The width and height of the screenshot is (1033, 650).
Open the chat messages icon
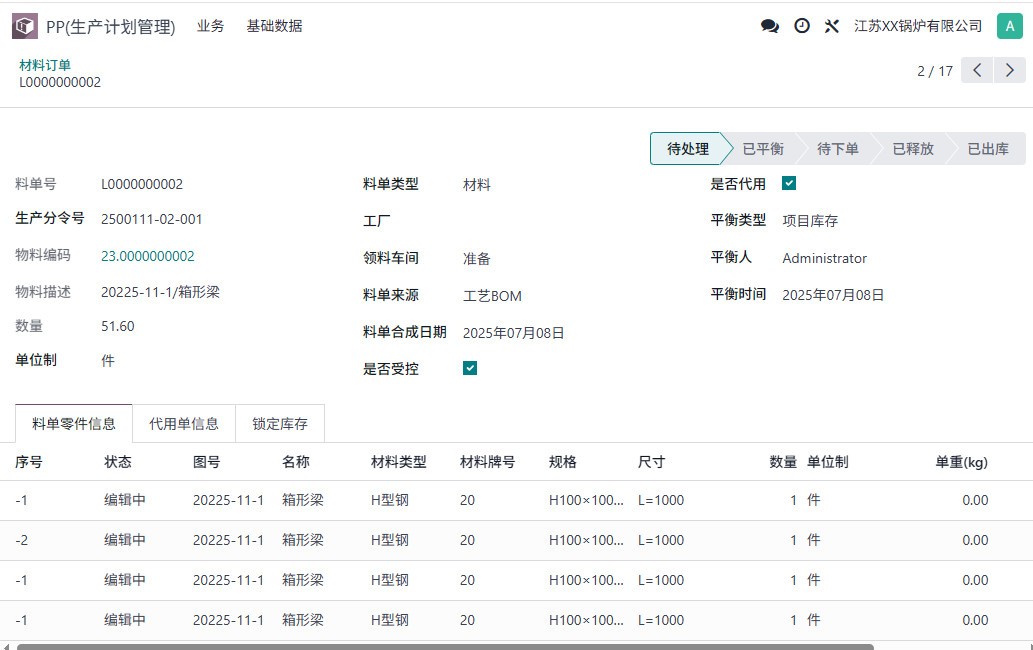(769, 27)
